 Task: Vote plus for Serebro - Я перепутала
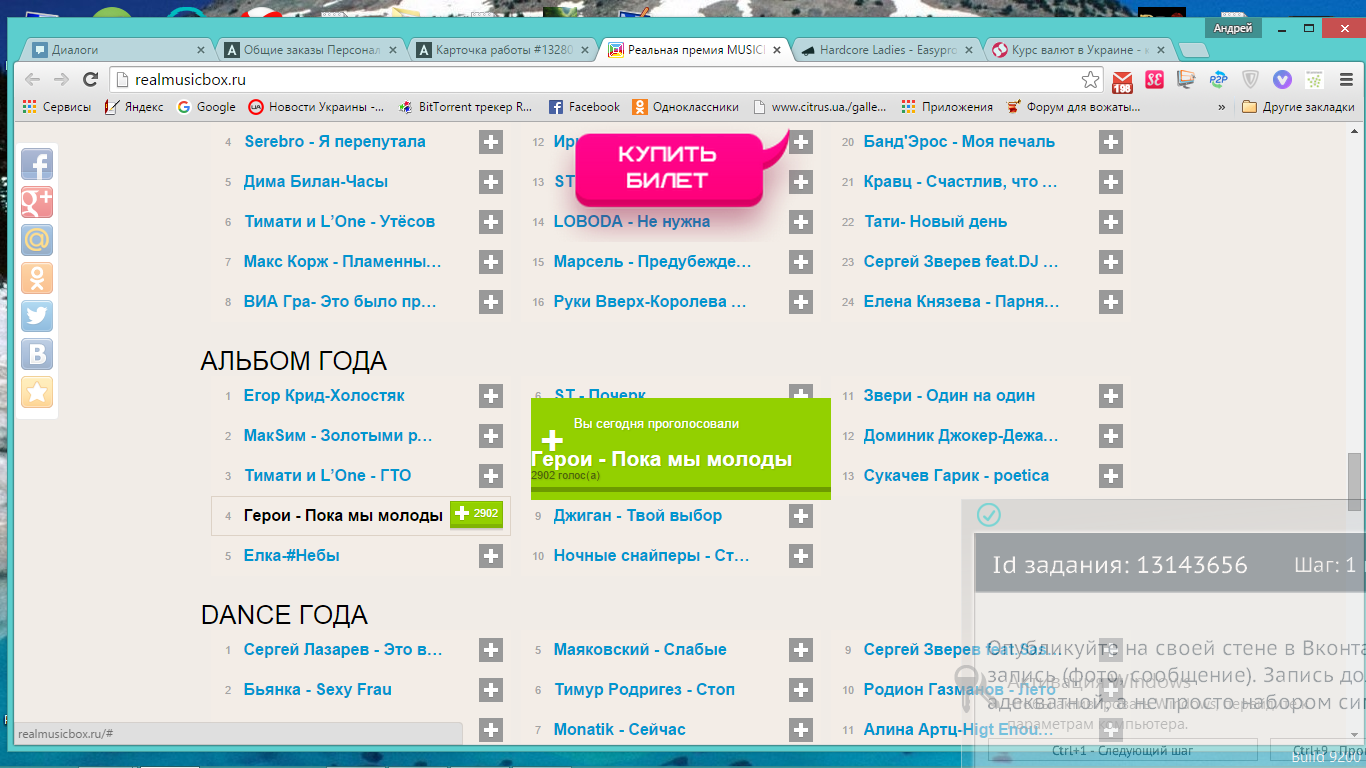click(x=490, y=142)
